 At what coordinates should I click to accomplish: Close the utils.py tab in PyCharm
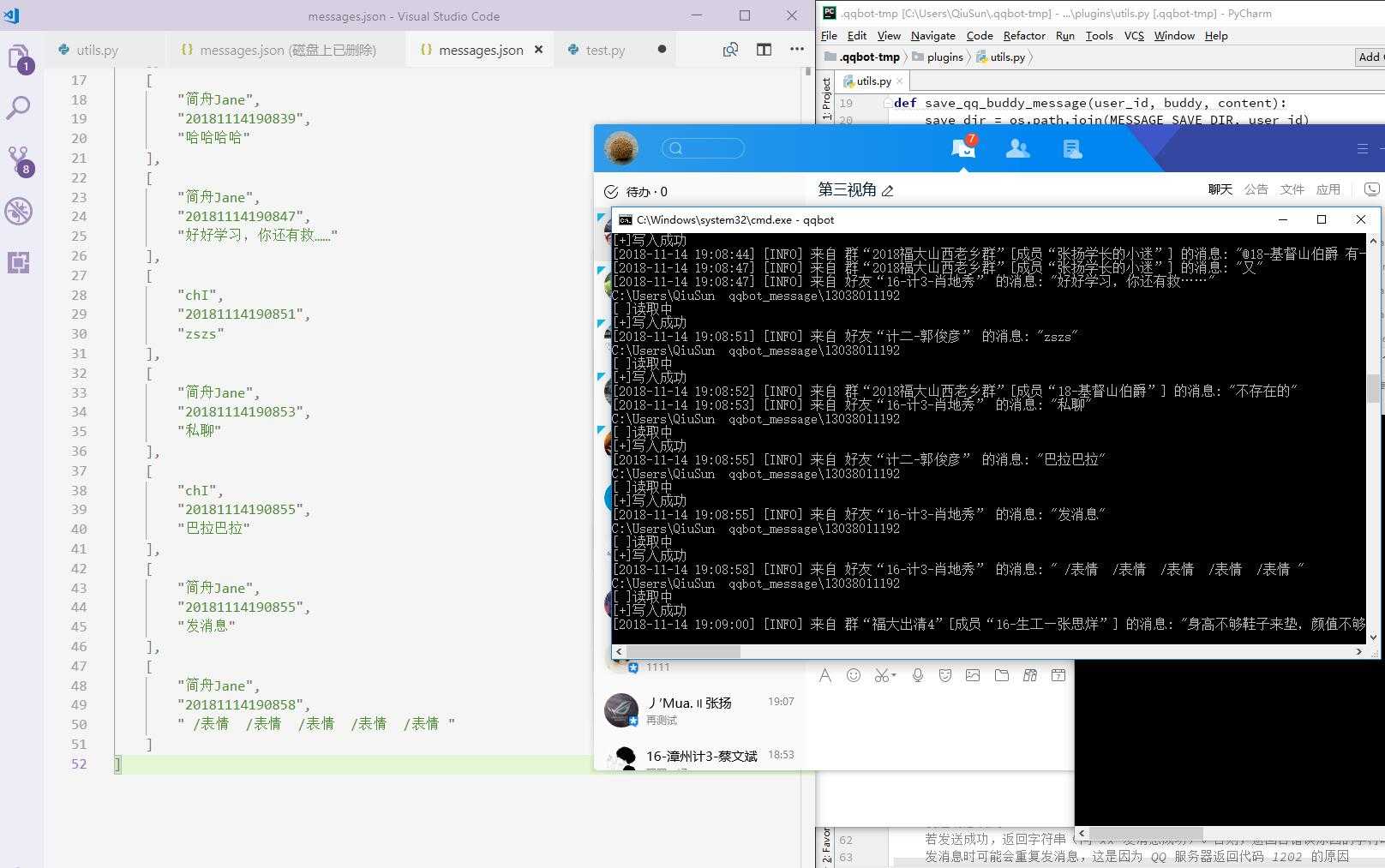tap(900, 81)
